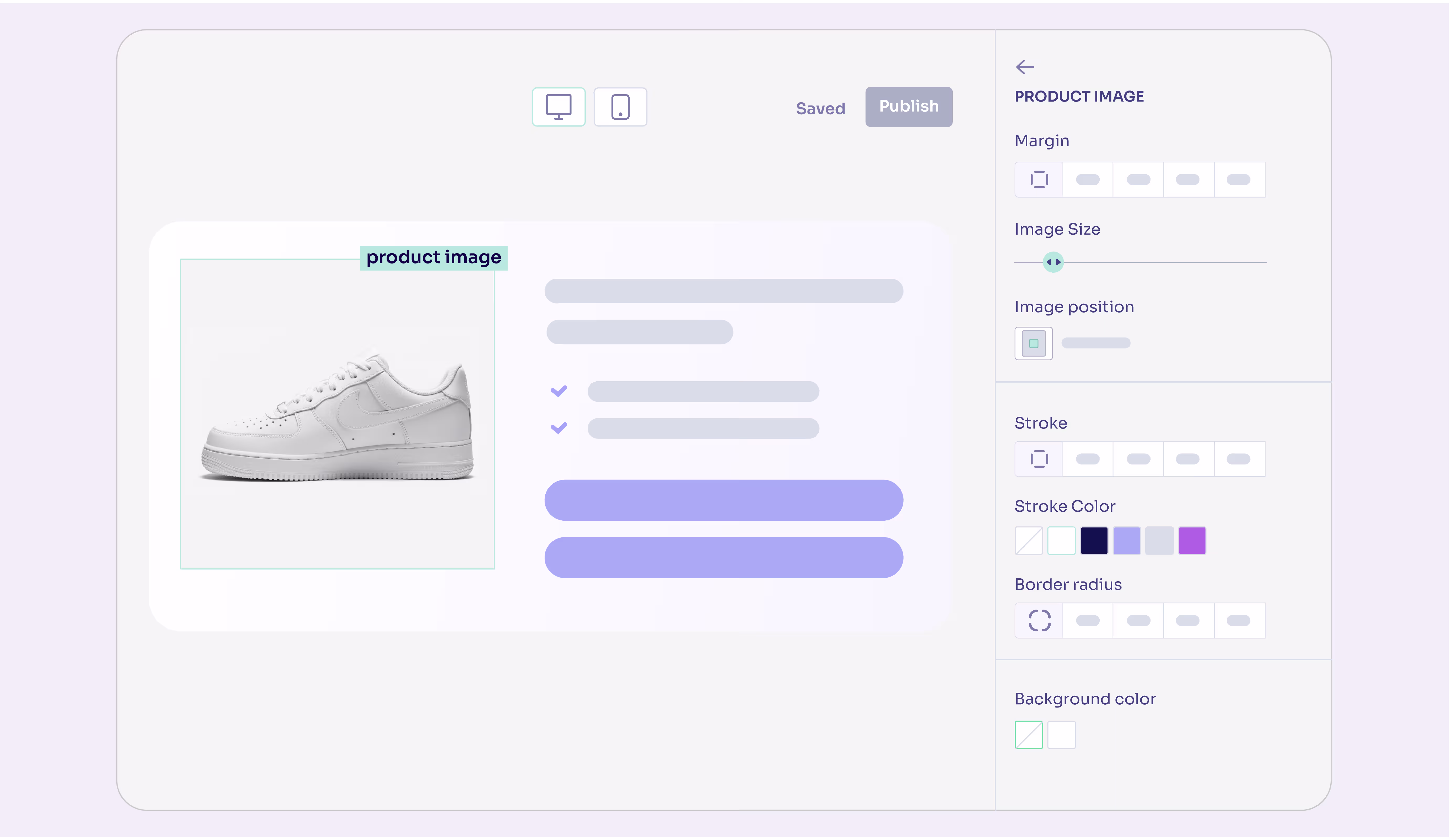Select the Stroke all-sides icon
The height and width of the screenshot is (840, 1449).
(x=1039, y=459)
